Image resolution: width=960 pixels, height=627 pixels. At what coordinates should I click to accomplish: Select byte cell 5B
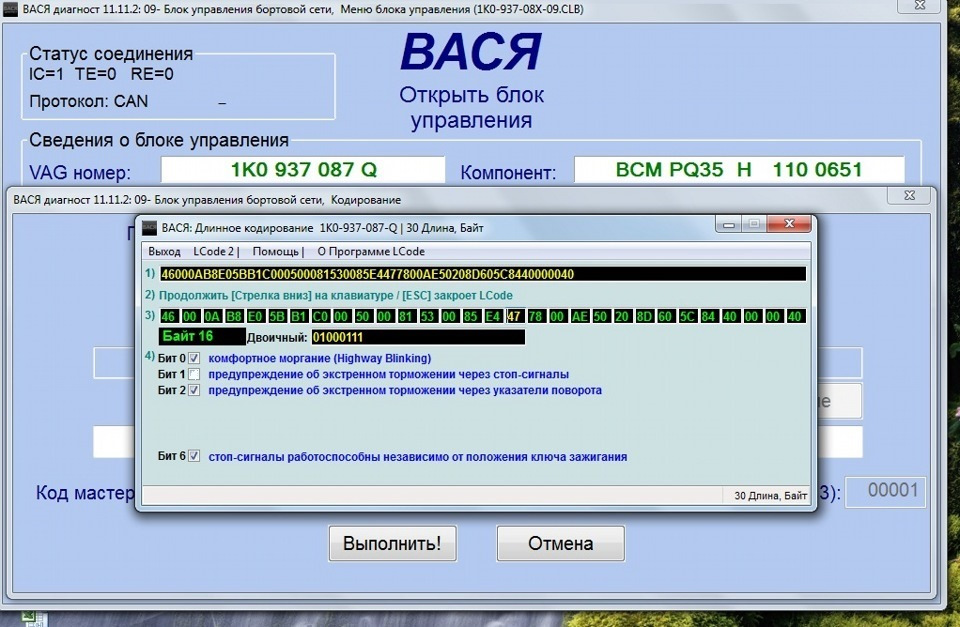pos(277,317)
